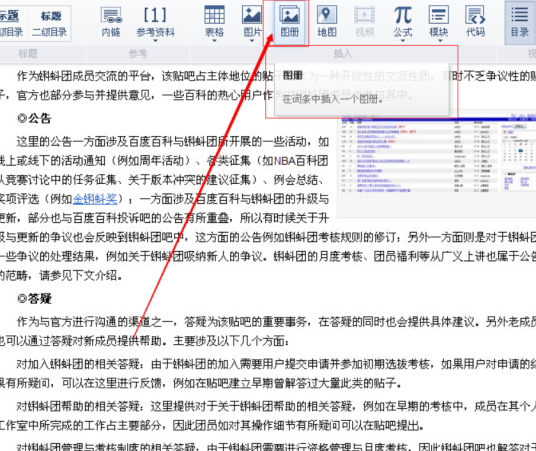The height and width of the screenshot is (451, 536).
Task: Apply the first-level 标题 heading style
Action: [11, 24]
